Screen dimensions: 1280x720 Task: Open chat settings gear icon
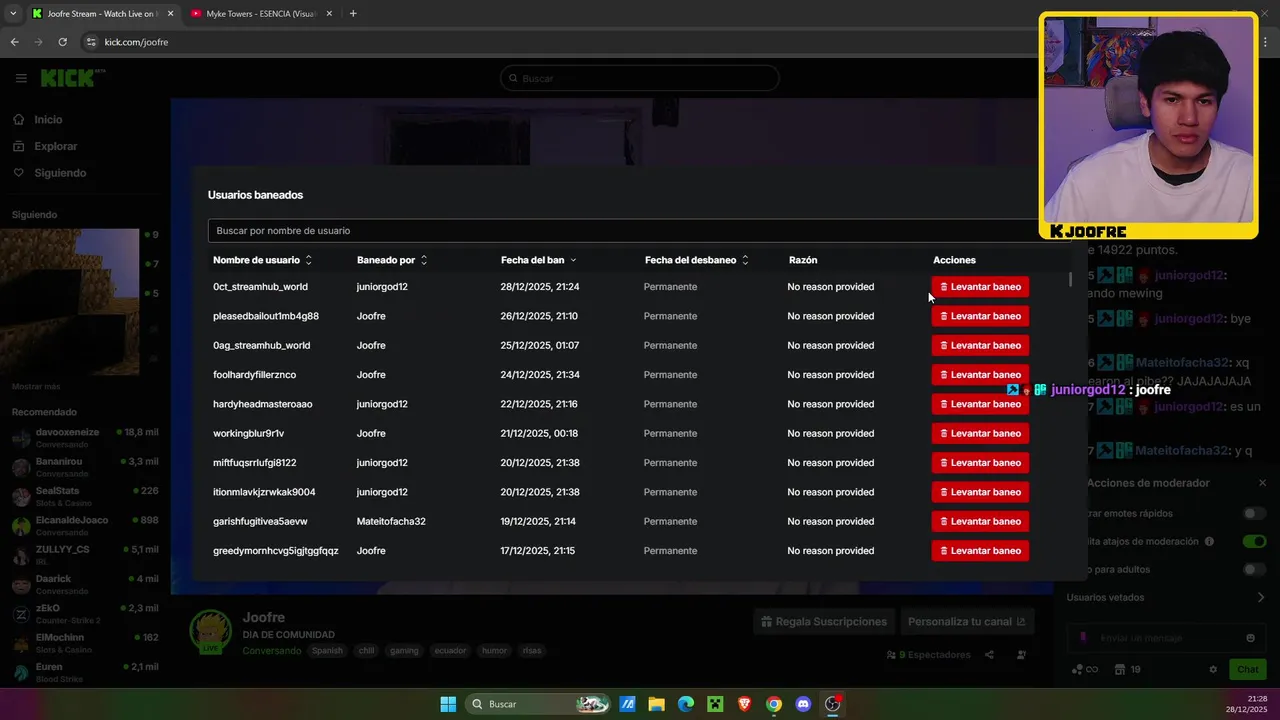(x=1213, y=669)
